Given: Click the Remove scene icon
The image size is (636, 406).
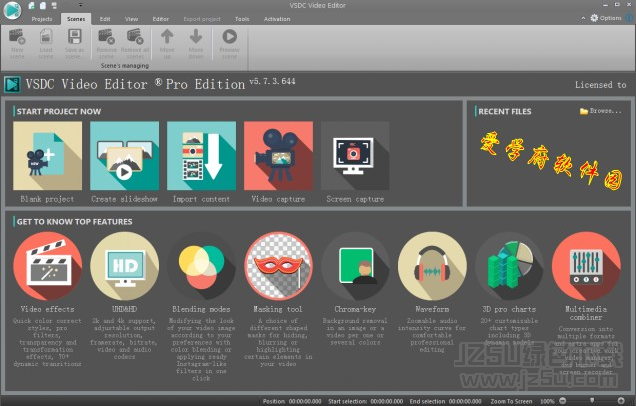Looking at the screenshot, I should 106,37.
